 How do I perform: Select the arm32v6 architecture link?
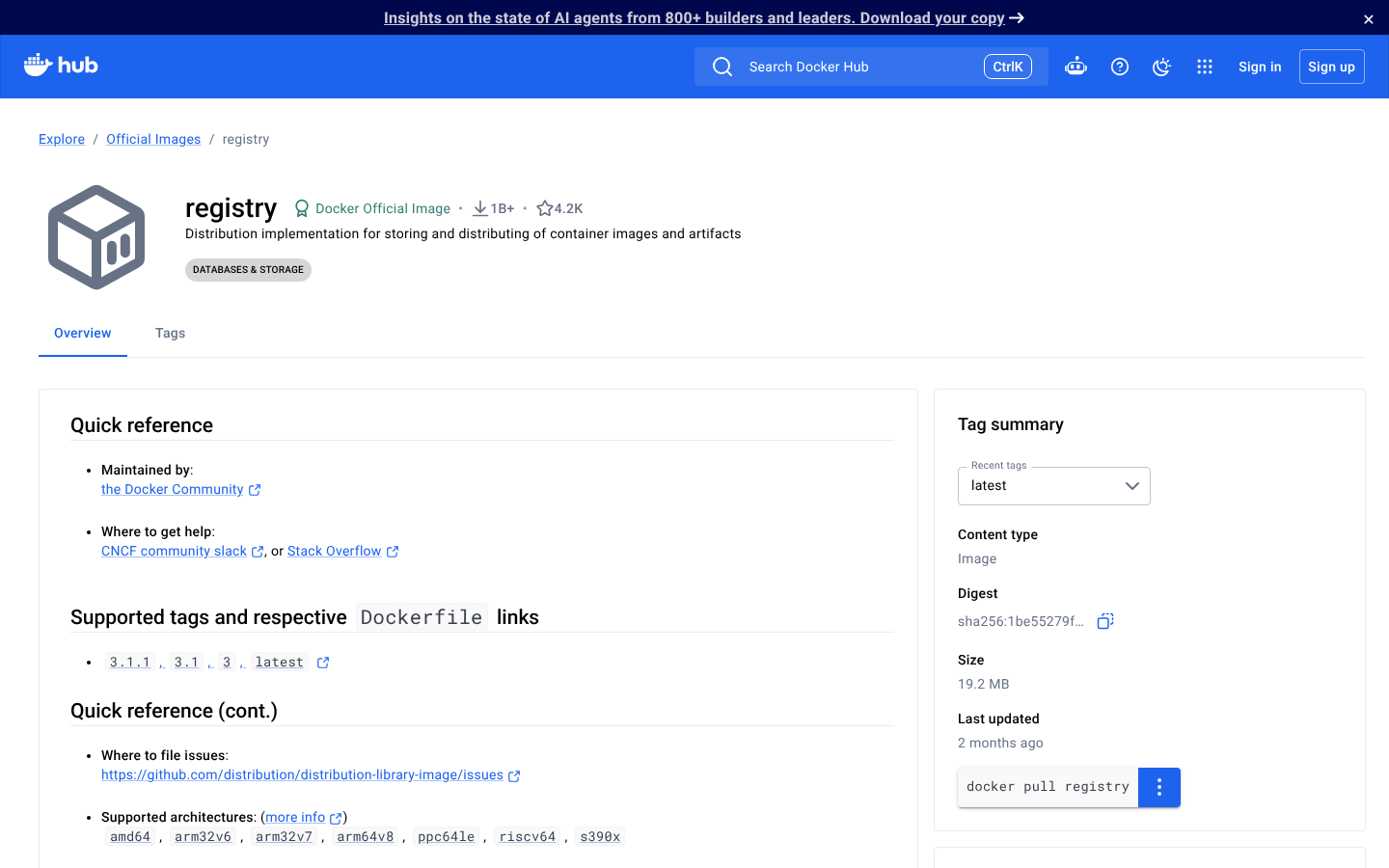(x=203, y=837)
